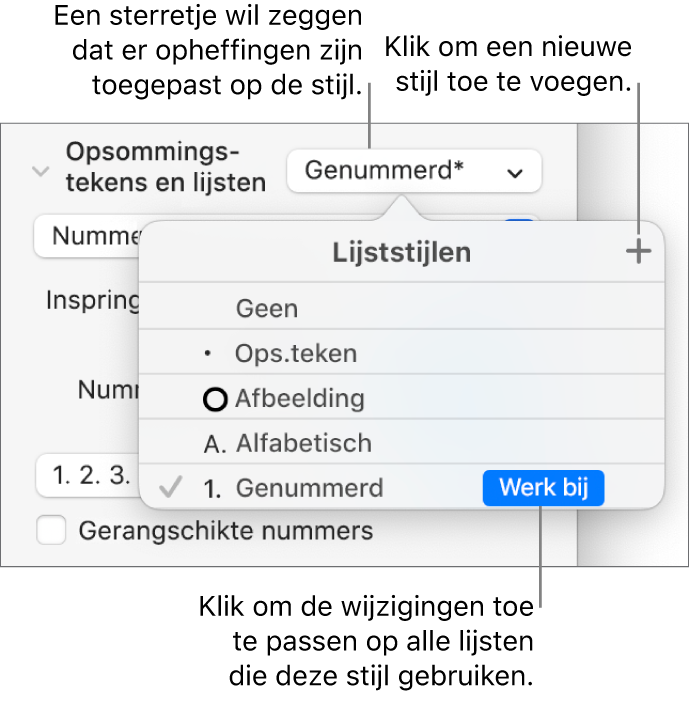Click the '1.' number marker

click(x=213, y=489)
